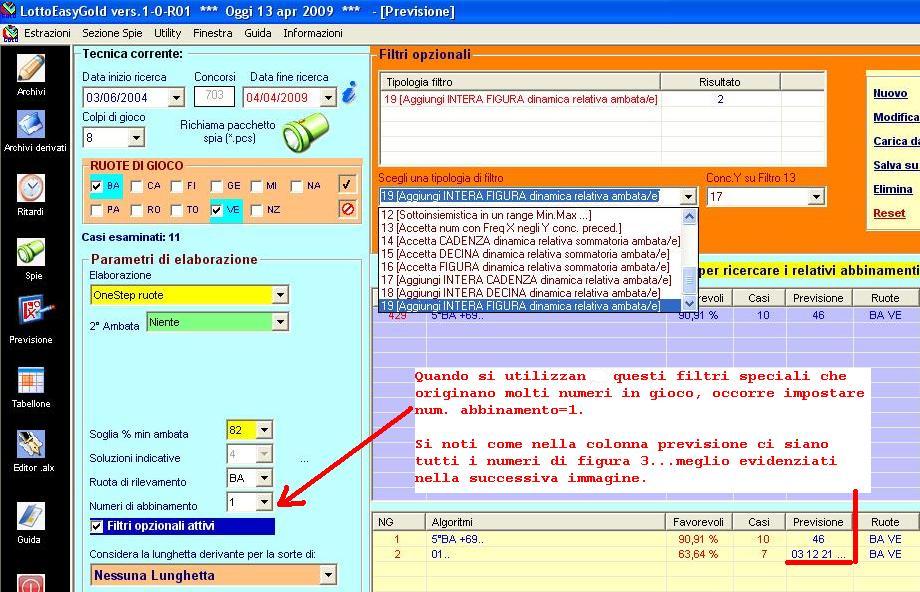Select filter 17 Aggiungi INTERA CADENZA option
Image resolution: width=920 pixels, height=592 pixels.
[530, 280]
